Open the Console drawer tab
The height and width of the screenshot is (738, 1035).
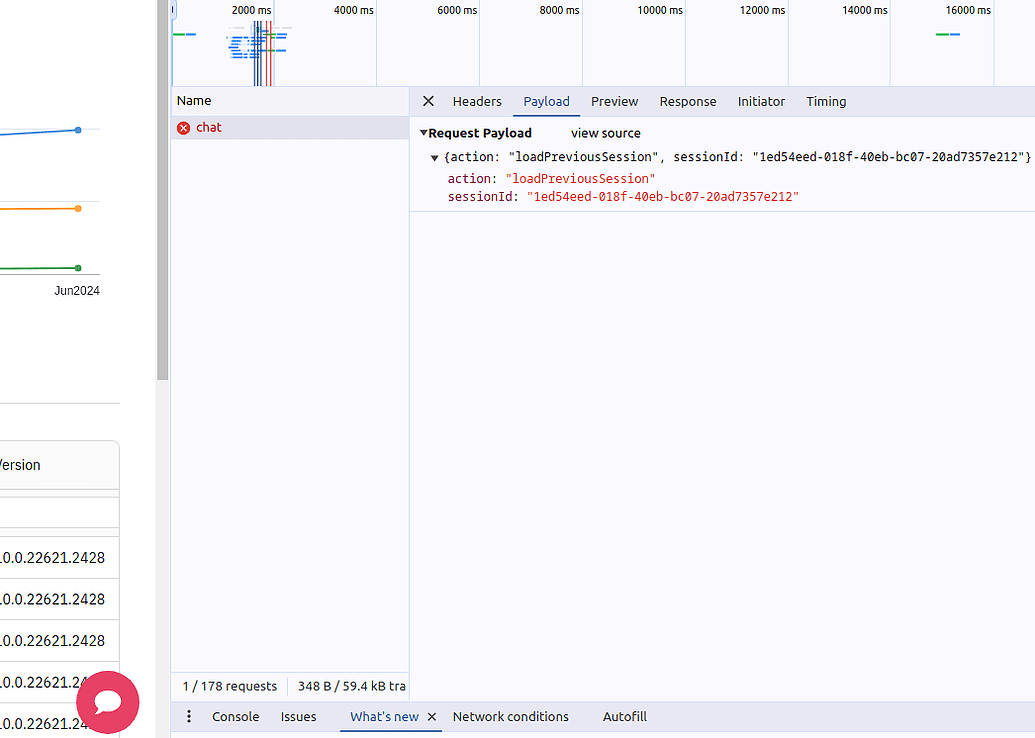pyautogui.click(x=235, y=716)
